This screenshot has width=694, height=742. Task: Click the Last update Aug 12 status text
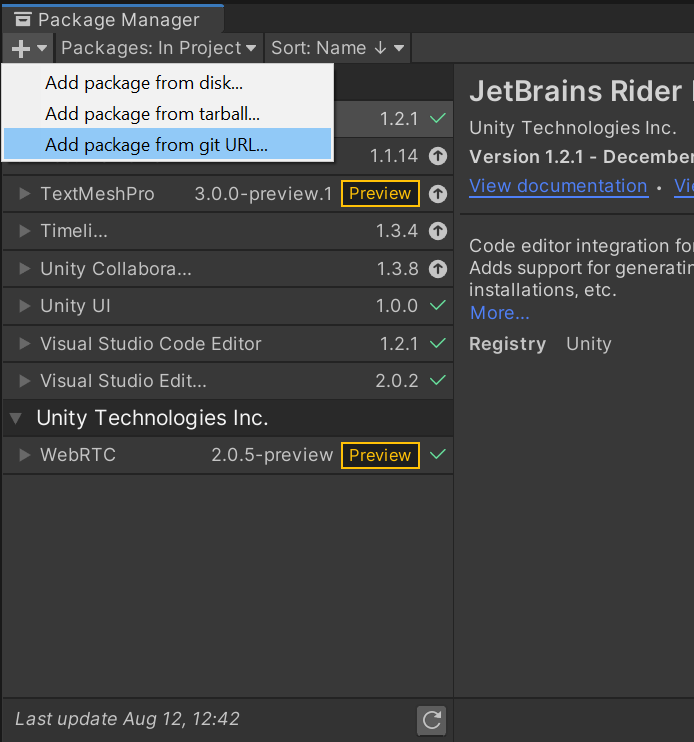(x=127, y=719)
